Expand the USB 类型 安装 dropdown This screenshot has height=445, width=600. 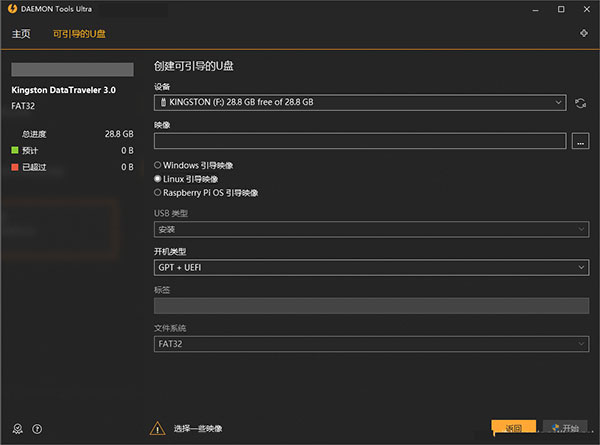[x=370, y=230]
